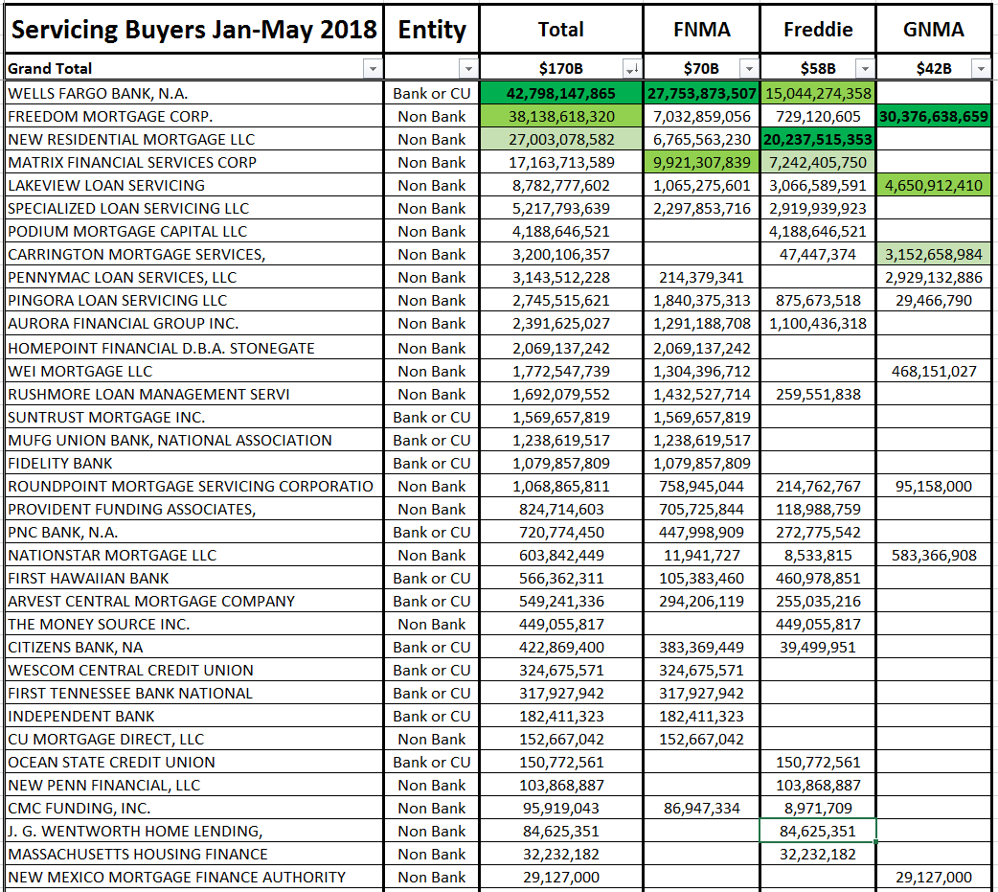Image resolution: width=998 pixels, height=892 pixels.
Task: Select the FNMA header cell
Action: pyautogui.click(x=701, y=29)
